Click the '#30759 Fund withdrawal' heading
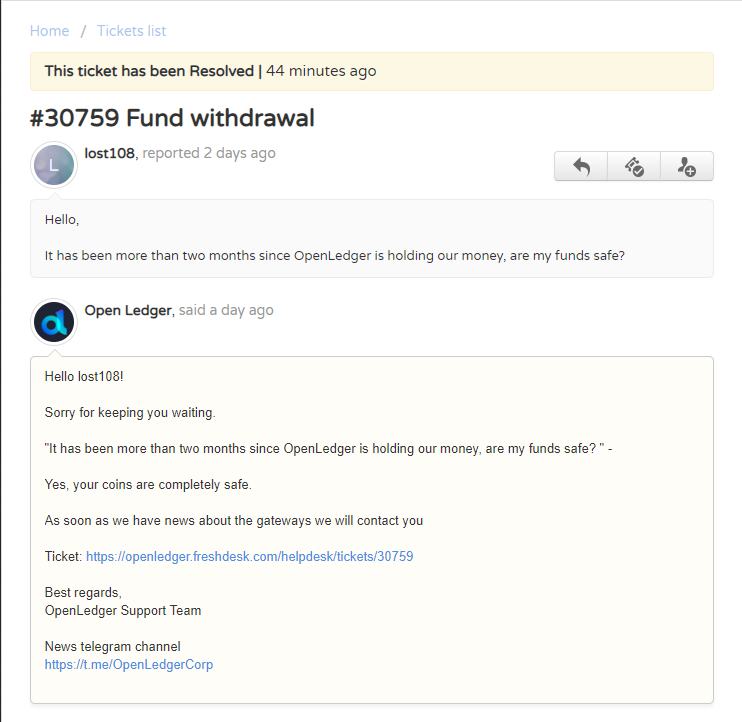The width and height of the screenshot is (742, 722). (x=172, y=118)
